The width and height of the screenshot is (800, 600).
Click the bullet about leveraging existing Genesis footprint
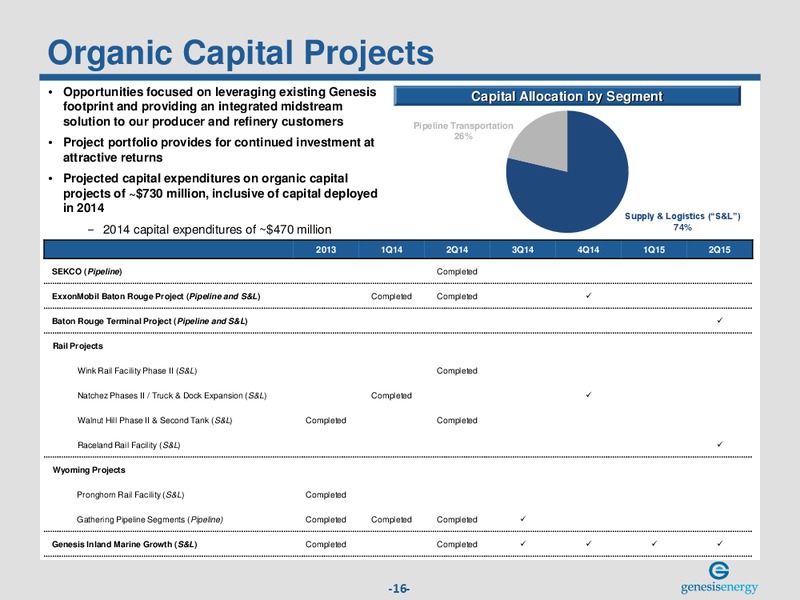219,107
